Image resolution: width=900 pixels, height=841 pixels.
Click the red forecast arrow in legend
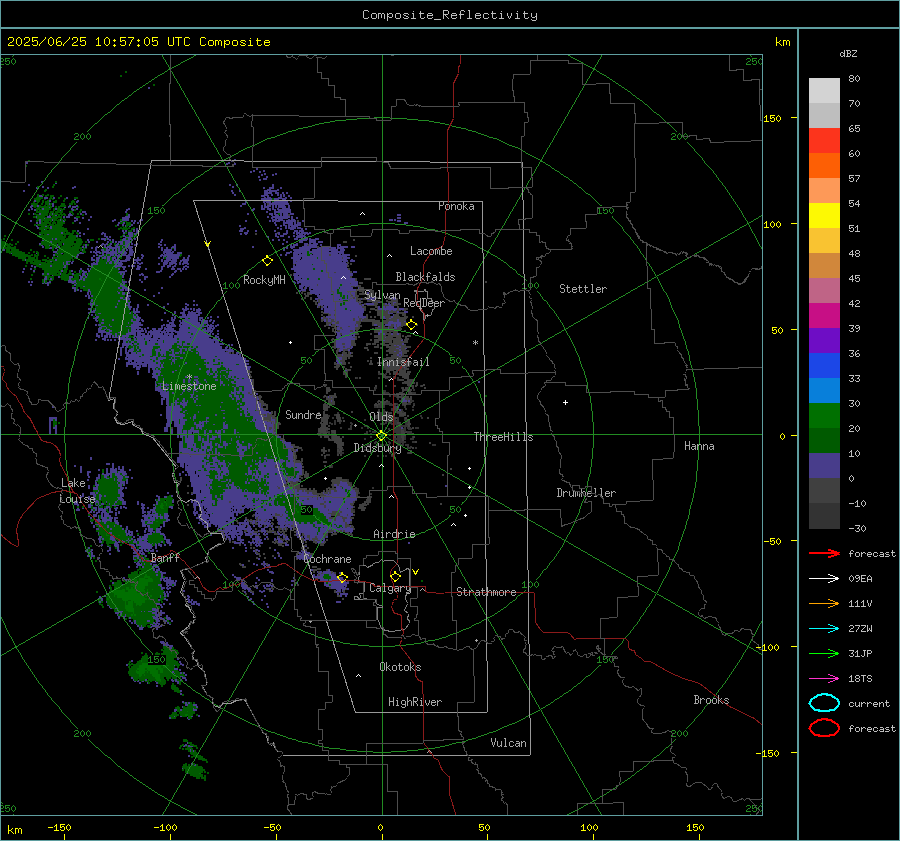824,553
